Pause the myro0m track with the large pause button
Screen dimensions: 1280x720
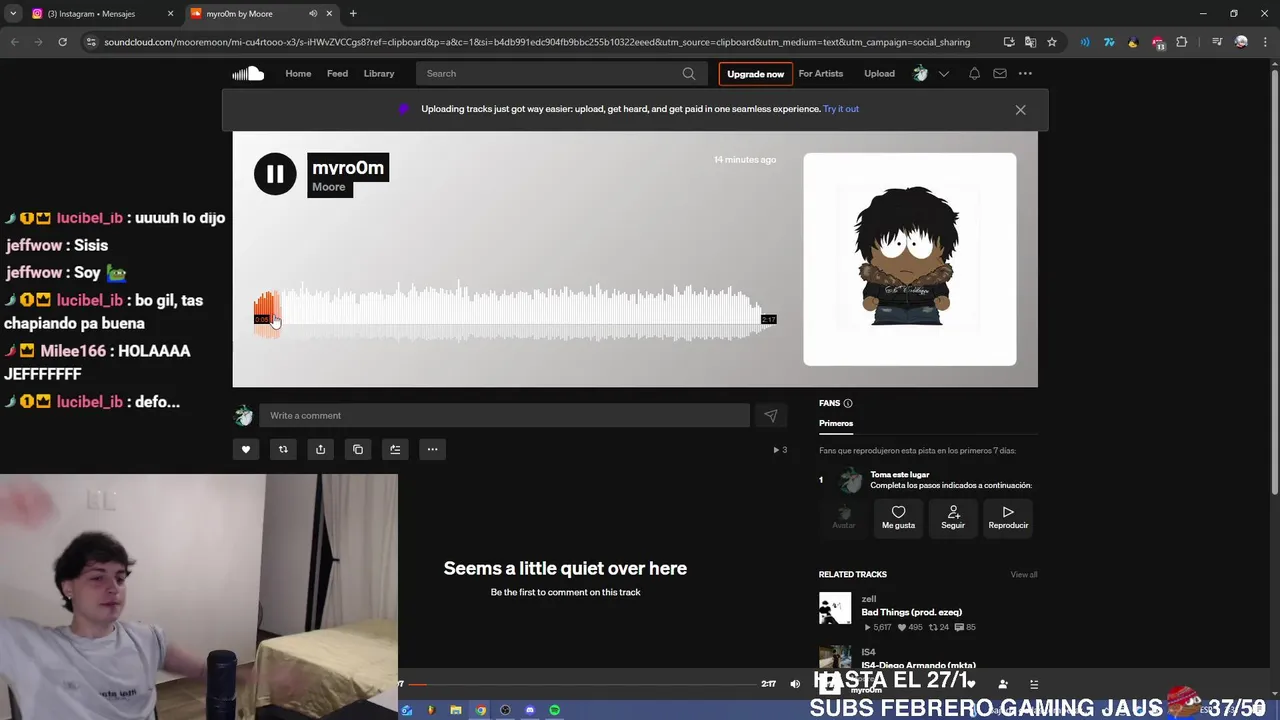[x=275, y=174]
